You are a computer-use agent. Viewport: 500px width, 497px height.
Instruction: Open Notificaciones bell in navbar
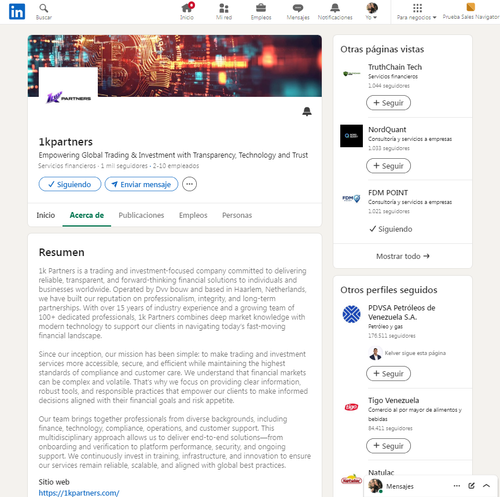tap(335, 11)
